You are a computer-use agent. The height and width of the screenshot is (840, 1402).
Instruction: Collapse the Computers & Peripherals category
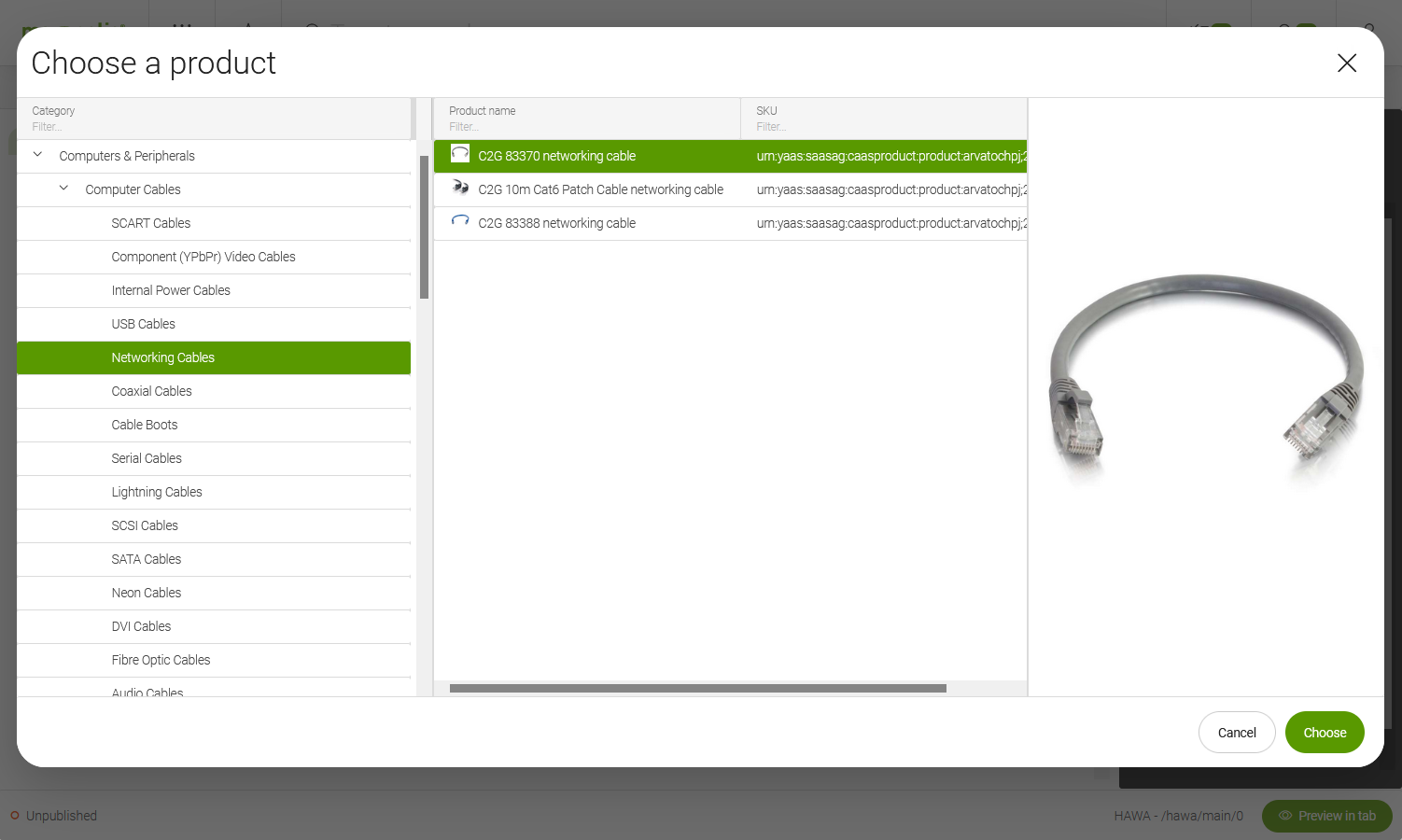click(38, 155)
